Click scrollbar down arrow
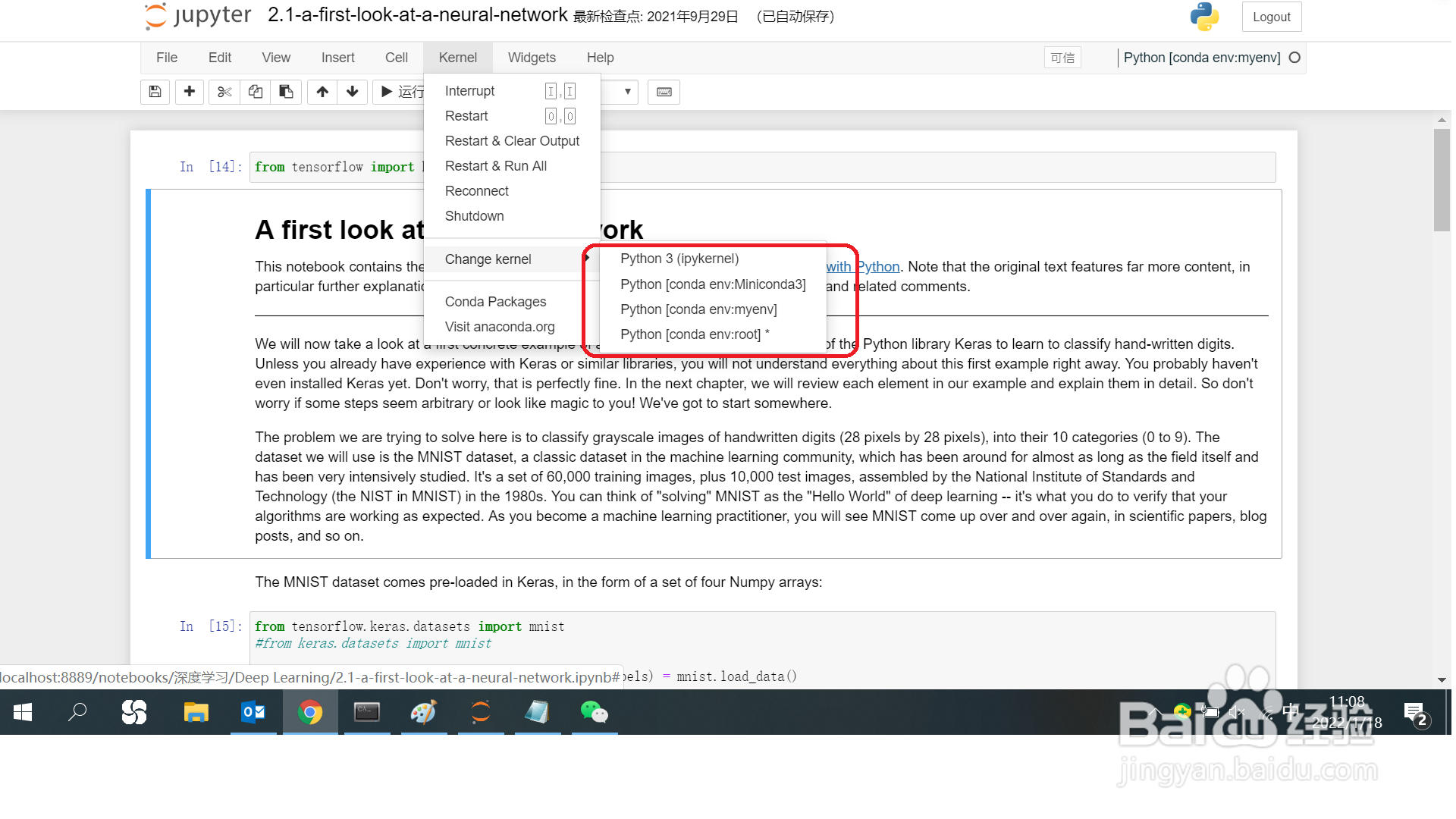This screenshot has height=819, width=1456. point(1442,680)
